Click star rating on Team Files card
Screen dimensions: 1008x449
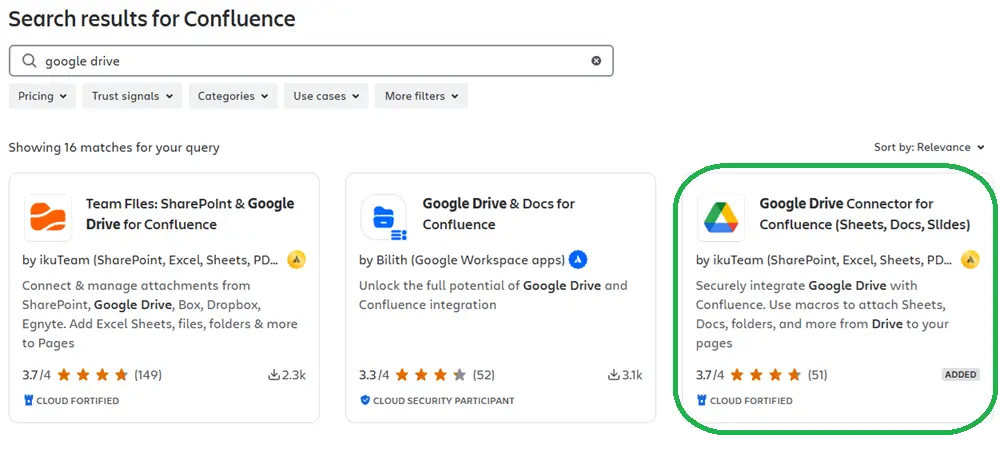[93, 375]
